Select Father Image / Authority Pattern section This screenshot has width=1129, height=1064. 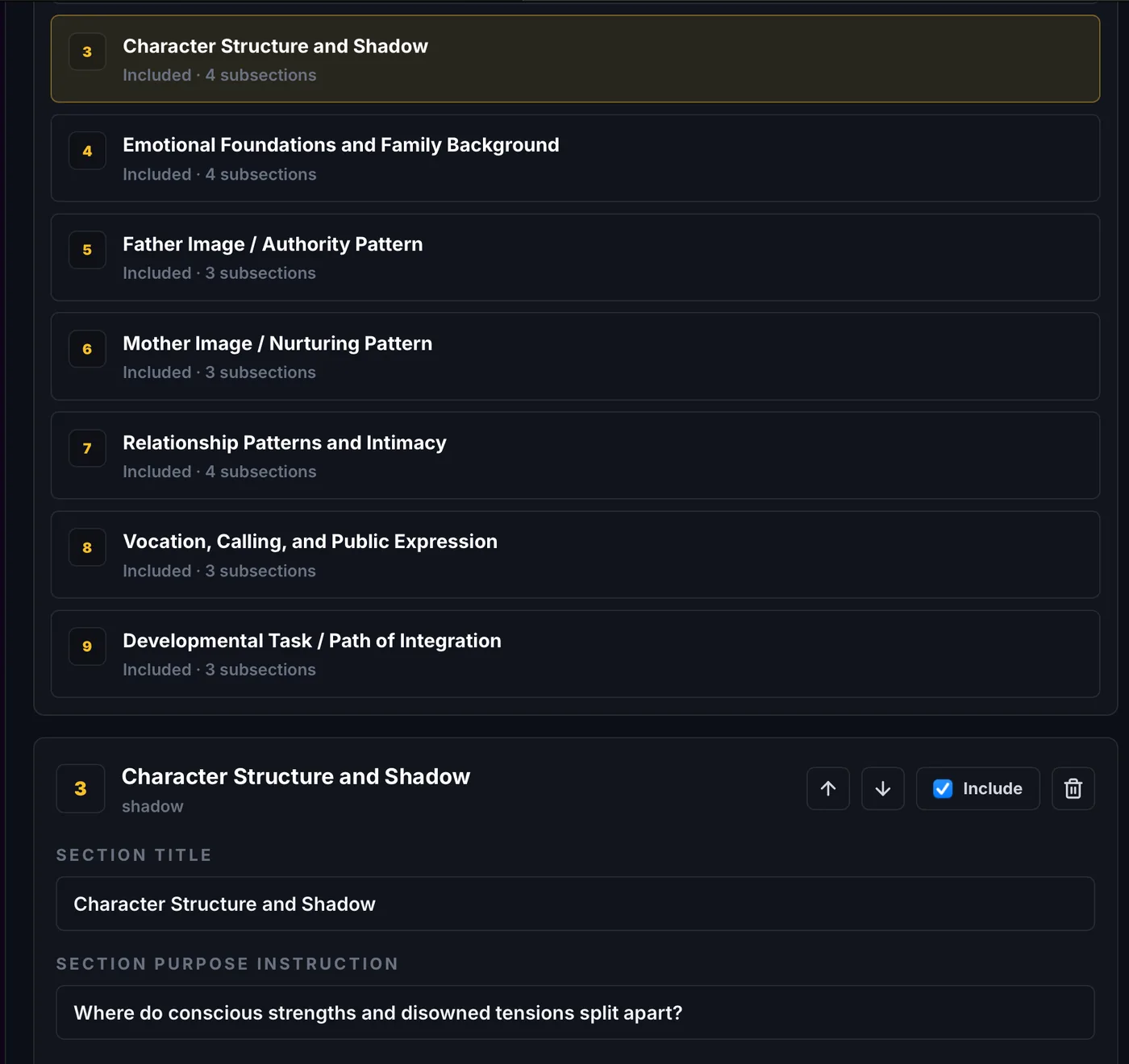(x=575, y=257)
